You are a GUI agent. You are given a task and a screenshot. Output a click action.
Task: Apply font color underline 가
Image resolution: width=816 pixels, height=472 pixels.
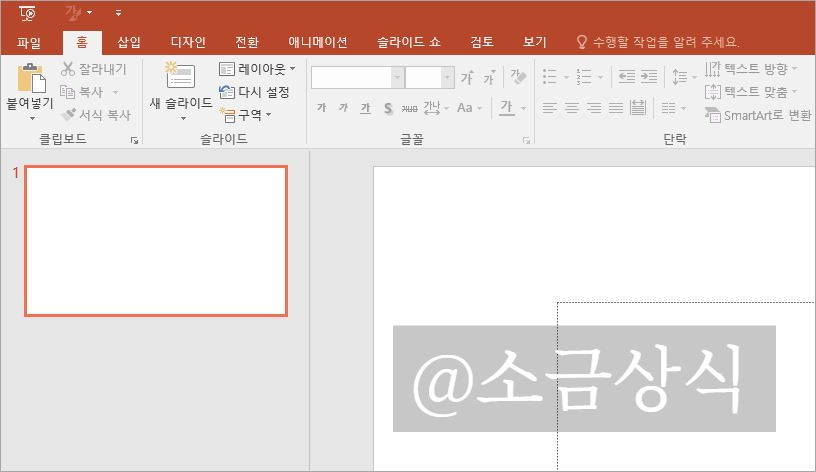click(x=507, y=108)
